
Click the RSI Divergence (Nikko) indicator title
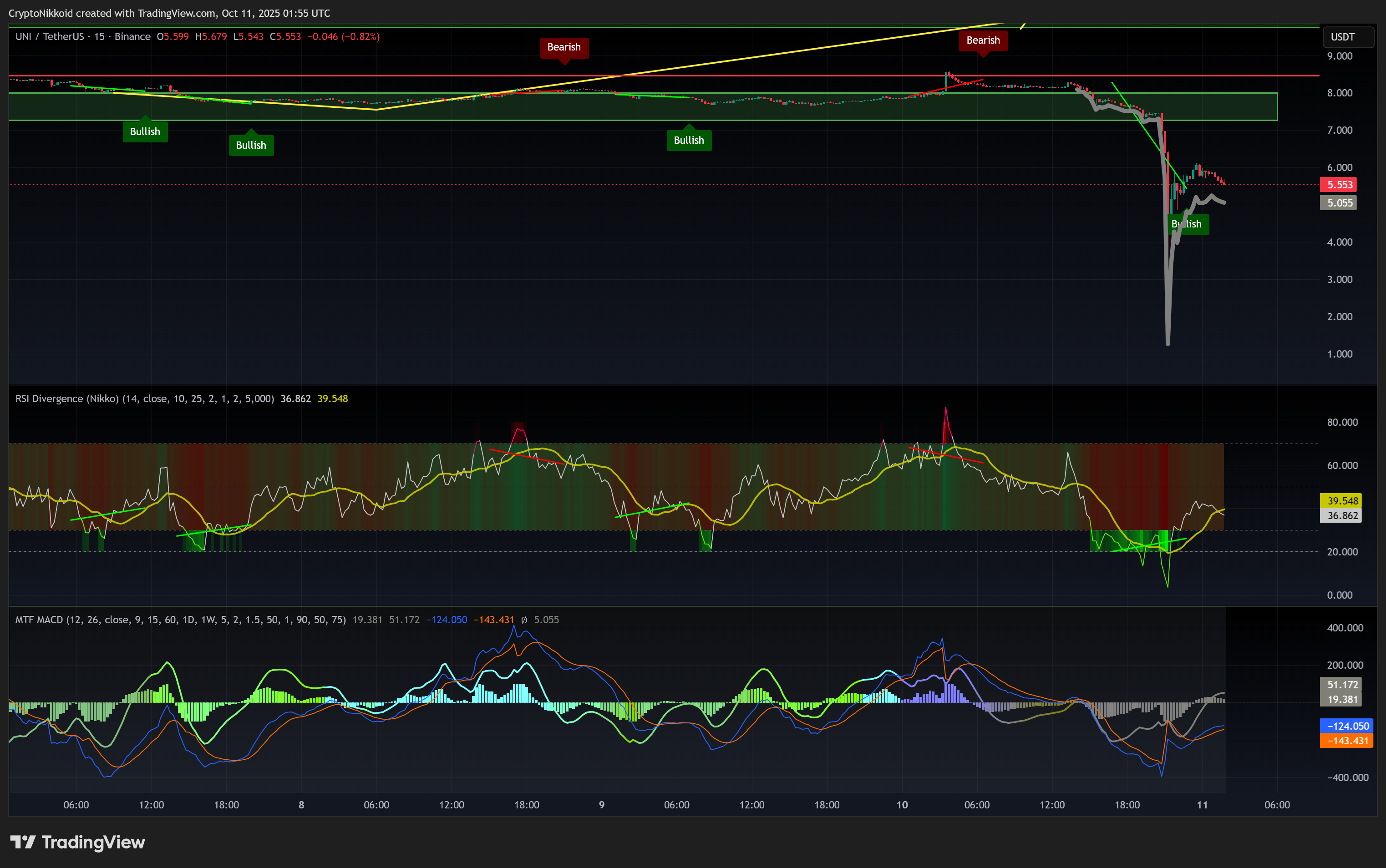click(145, 399)
